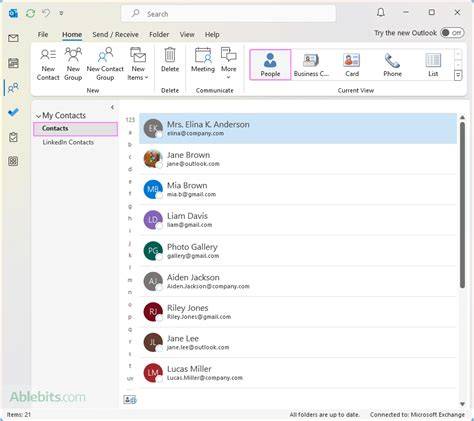Click Jane Brown's photo avatar

point(153,159)
